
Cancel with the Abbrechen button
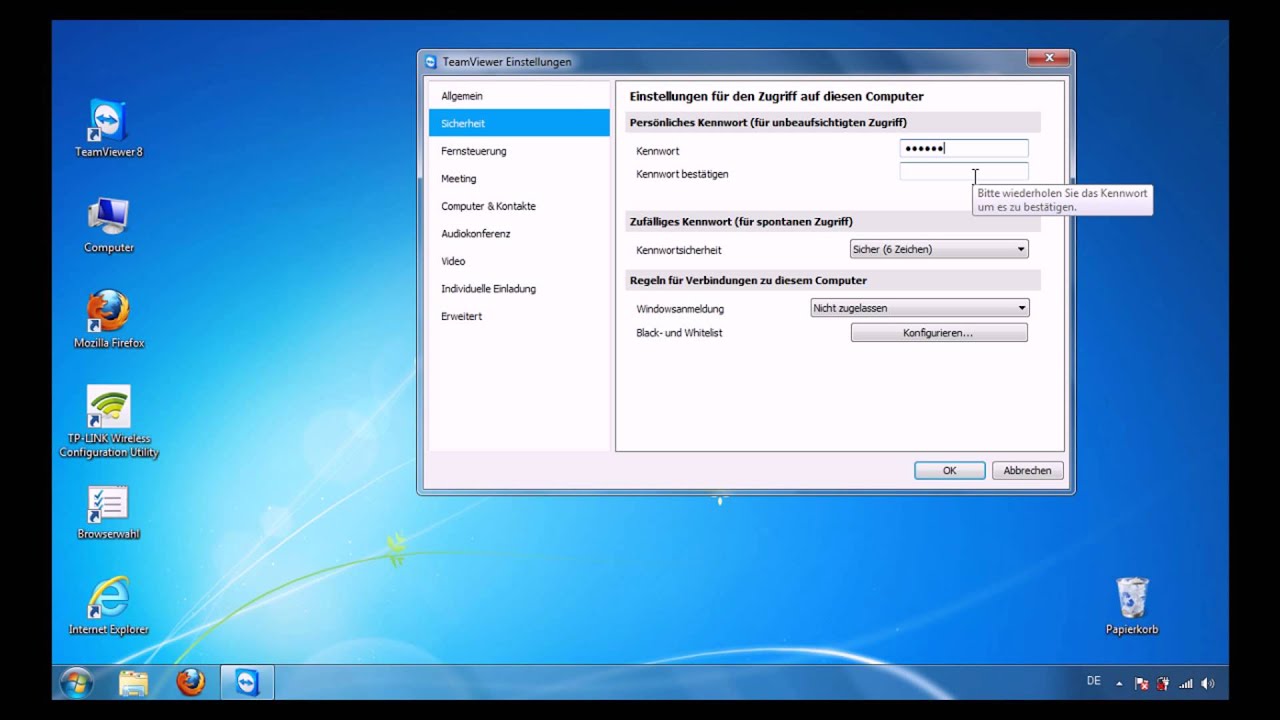[x=1027, y=470]
